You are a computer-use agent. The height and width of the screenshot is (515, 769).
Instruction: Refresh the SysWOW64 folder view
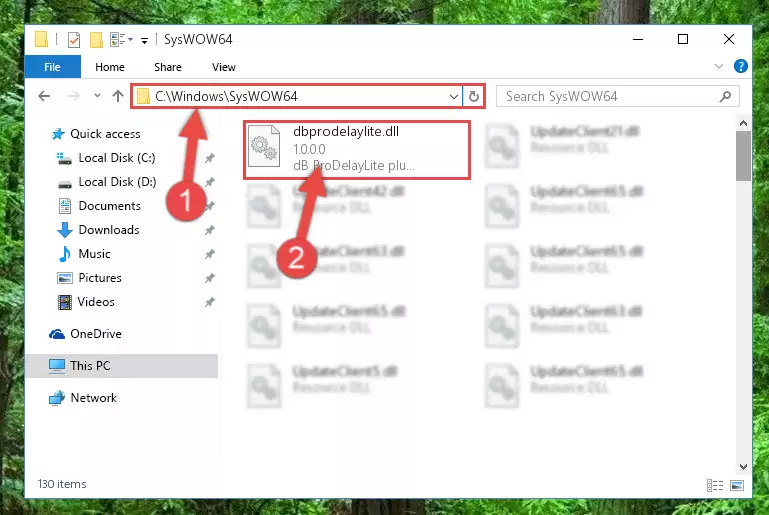473,96
